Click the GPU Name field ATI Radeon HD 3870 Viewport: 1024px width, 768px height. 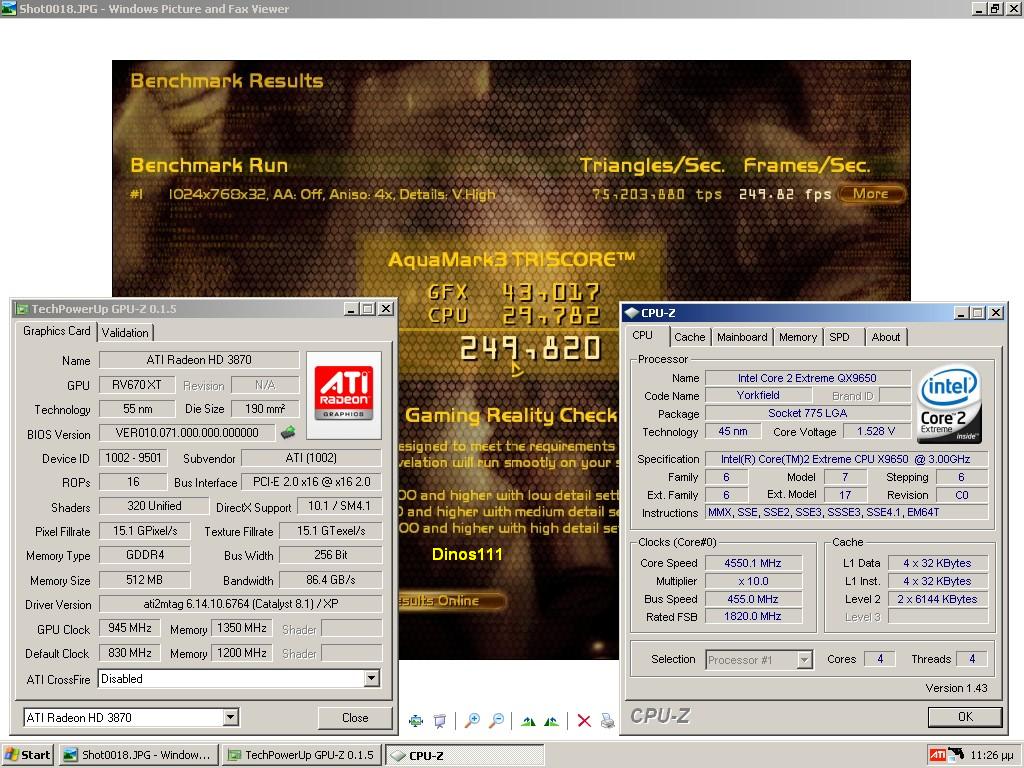tap(199, 360)
